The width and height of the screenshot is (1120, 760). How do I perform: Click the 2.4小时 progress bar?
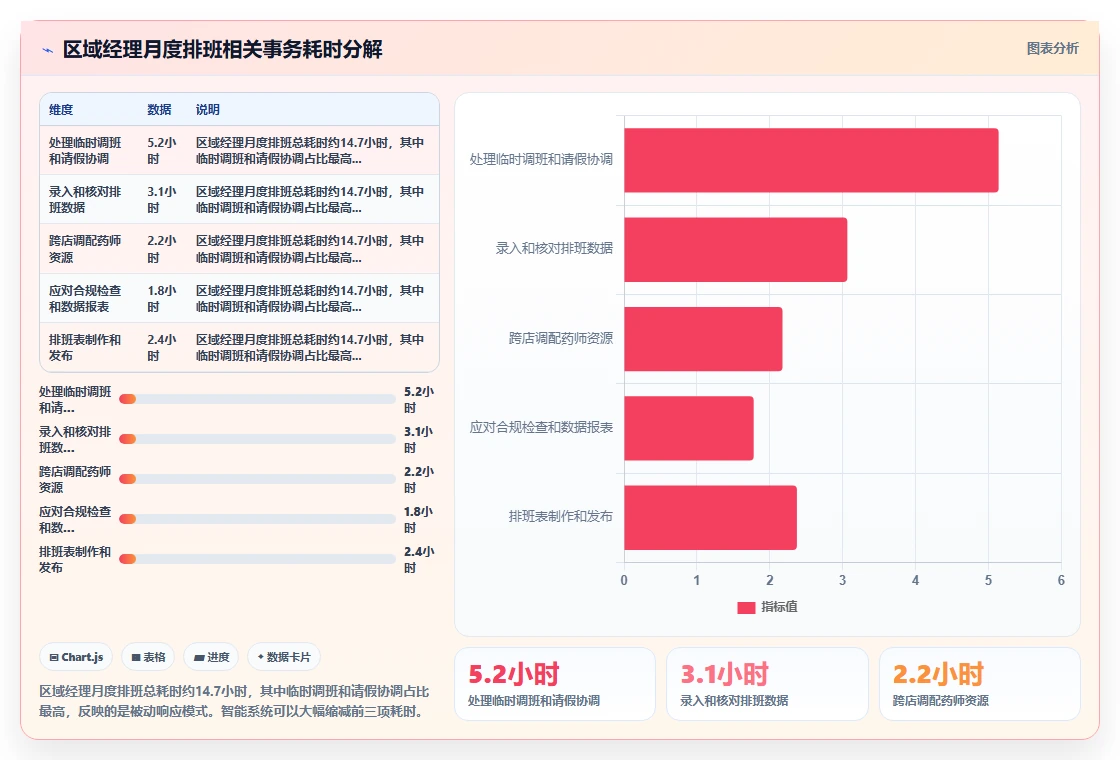click(x=257, y=559)
